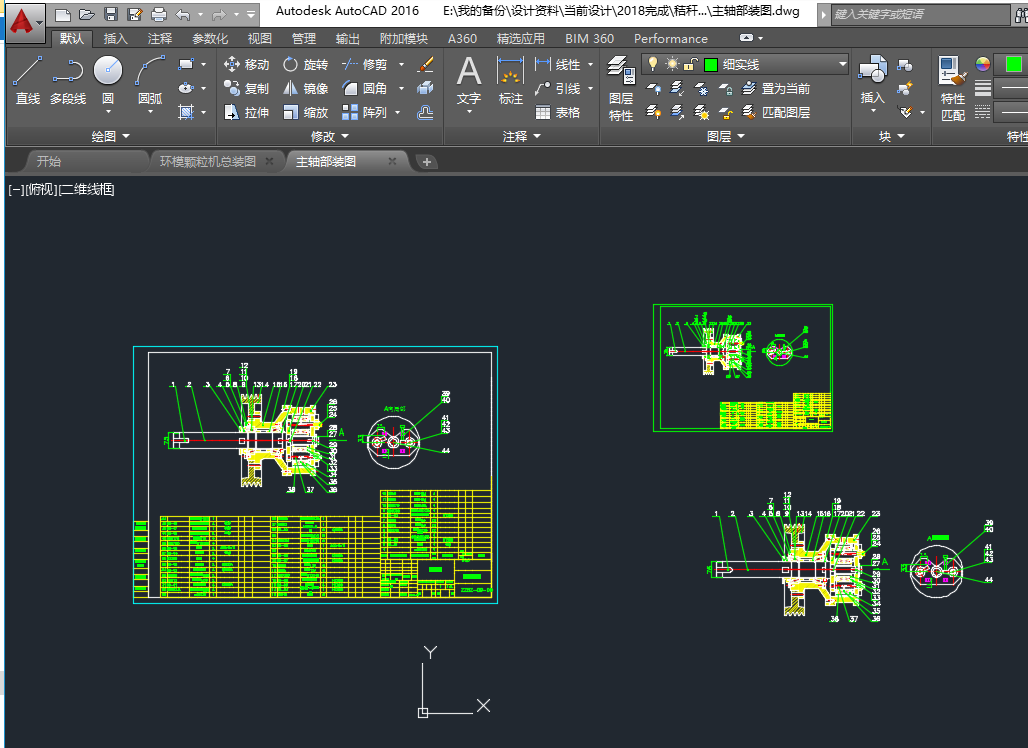1028x748 pixels.
Task: Switch to the 参数化 ribbon tab
Action: (210, 39)
